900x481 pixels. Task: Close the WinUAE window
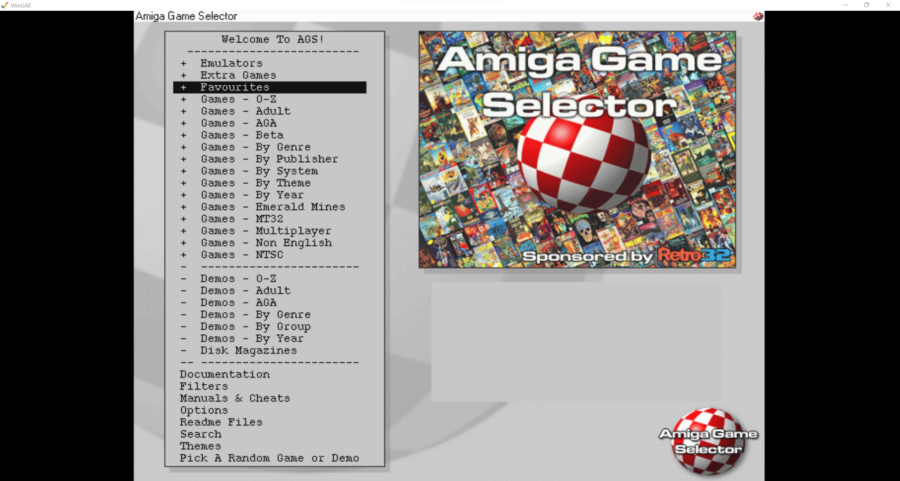point(888,5)
